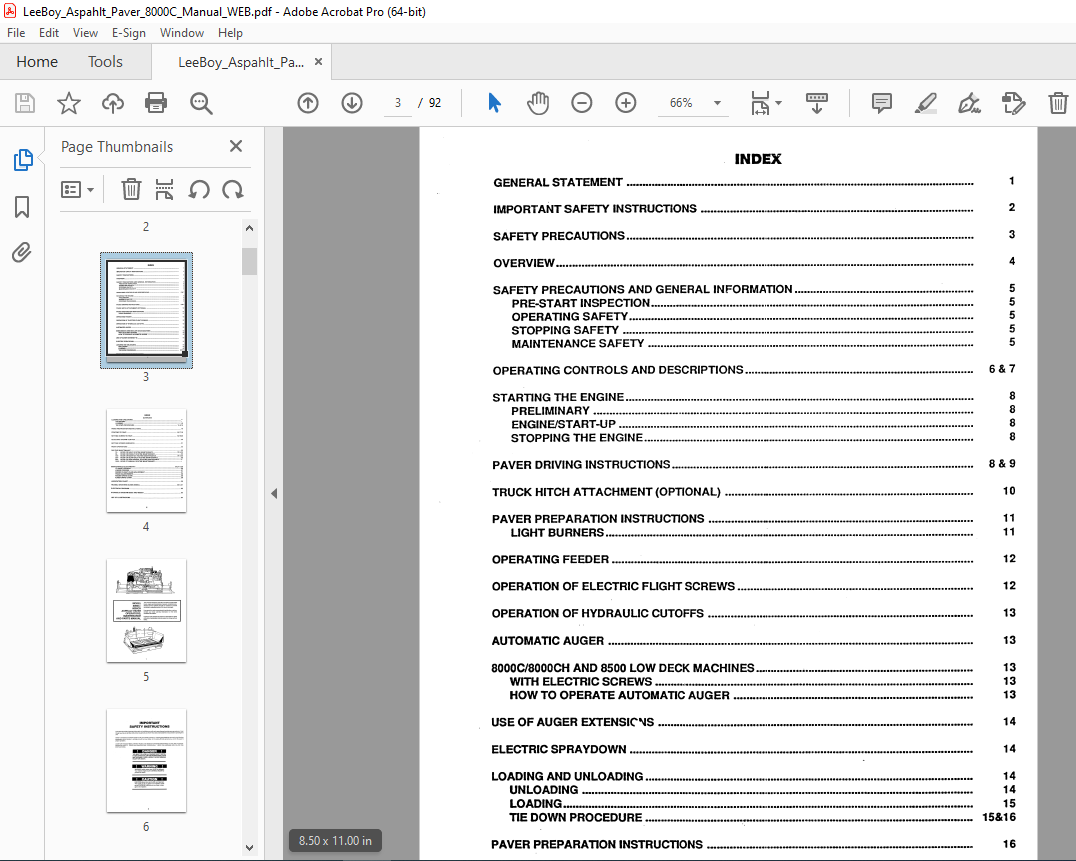The height and width of the screenshot is (861, 1076).
Task: Open the Bookmarks panel icon
Action: 22,207
